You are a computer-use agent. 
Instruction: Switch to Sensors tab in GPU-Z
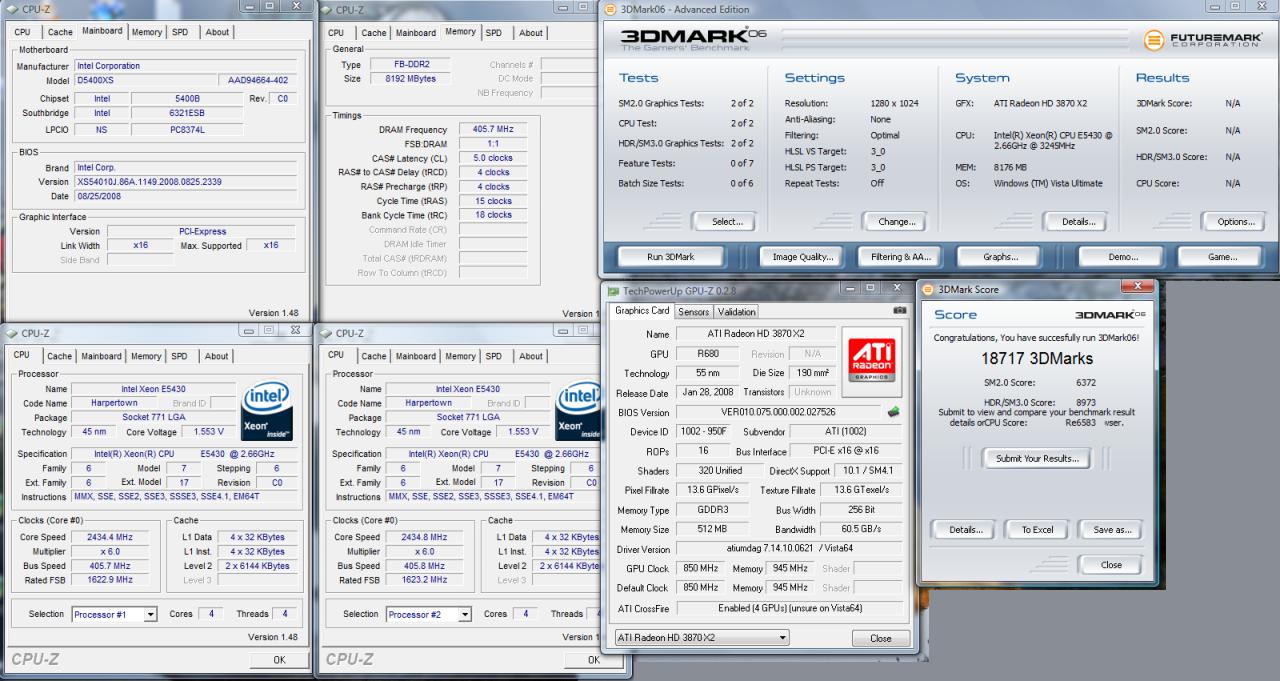click(x=694, y=312)
